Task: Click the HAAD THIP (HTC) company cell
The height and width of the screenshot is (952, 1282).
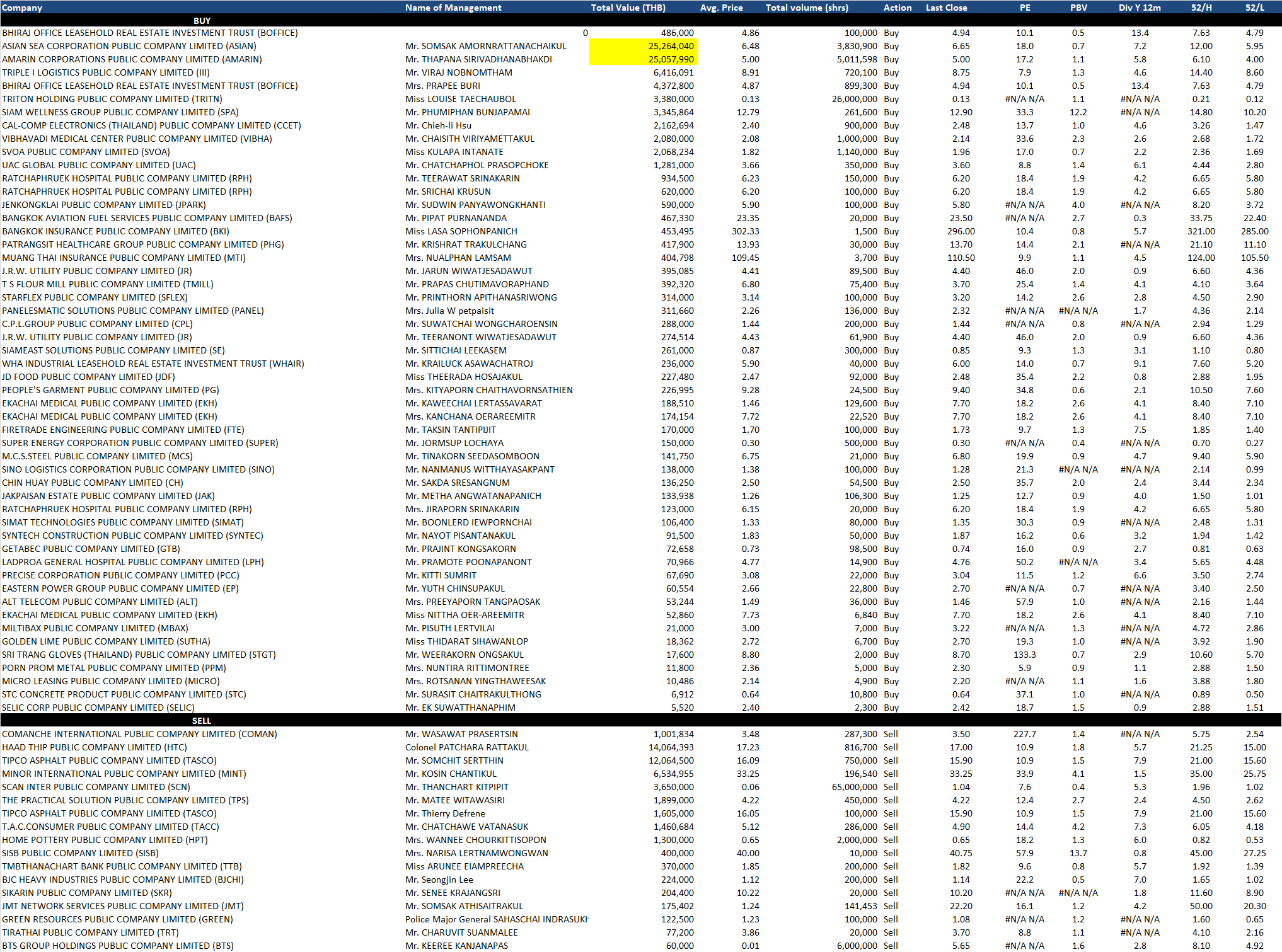Action: click(95, 747)
